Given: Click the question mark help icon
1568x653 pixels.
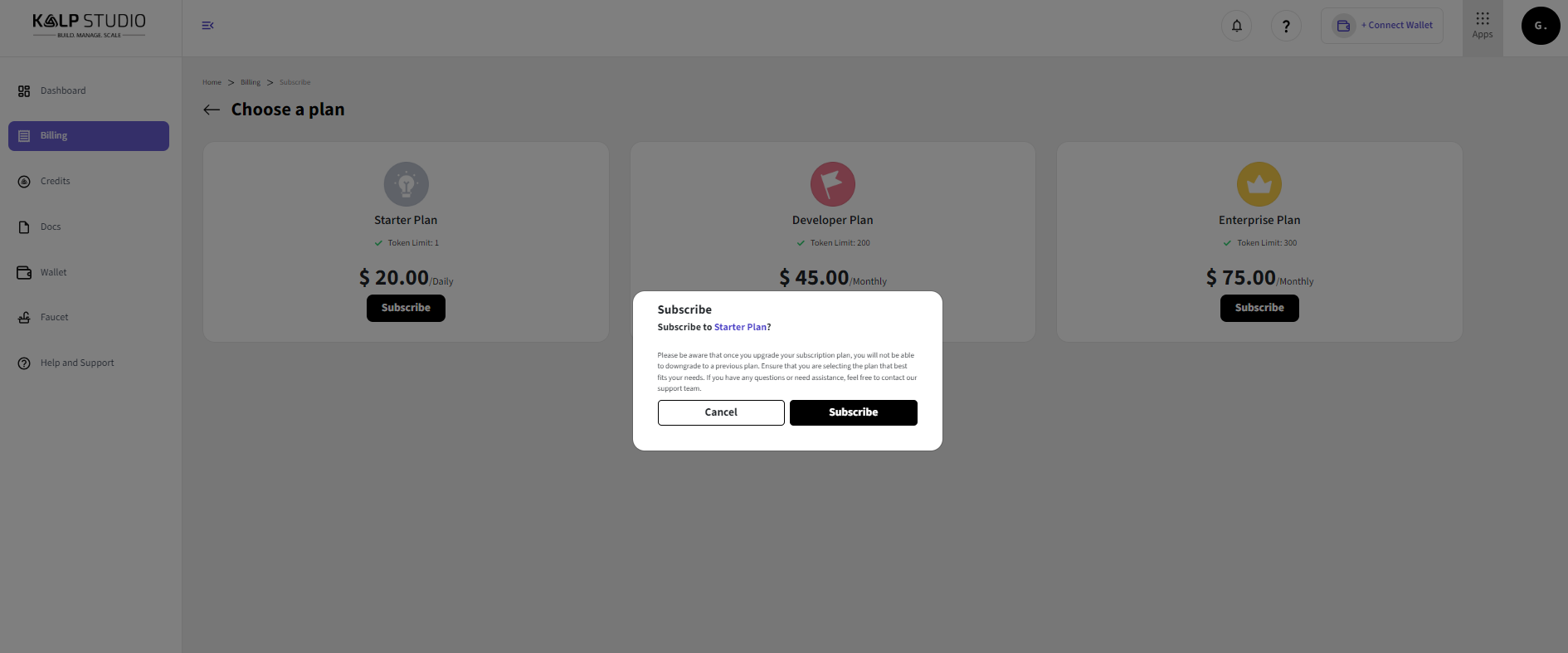Looking at the screenshot, I should (x=1286, y=26).
